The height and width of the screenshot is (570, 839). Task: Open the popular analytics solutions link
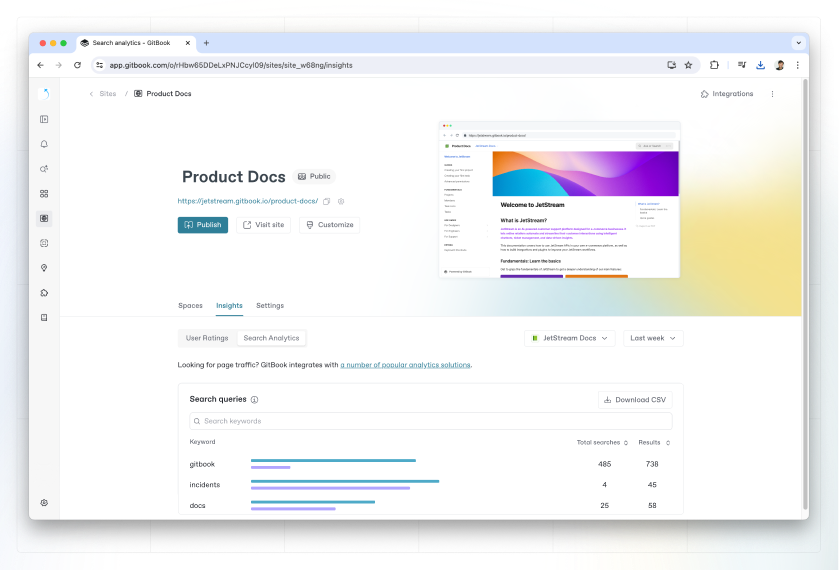click(405, 365)
